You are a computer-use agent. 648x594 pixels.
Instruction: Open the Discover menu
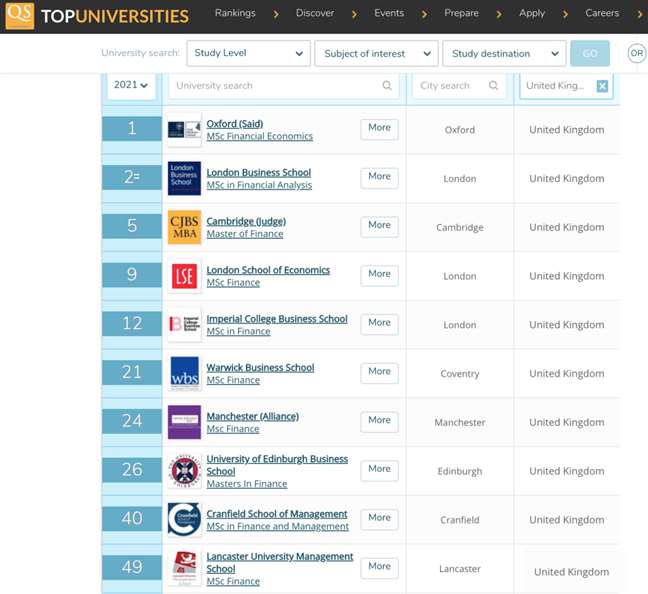coord(314,13)
